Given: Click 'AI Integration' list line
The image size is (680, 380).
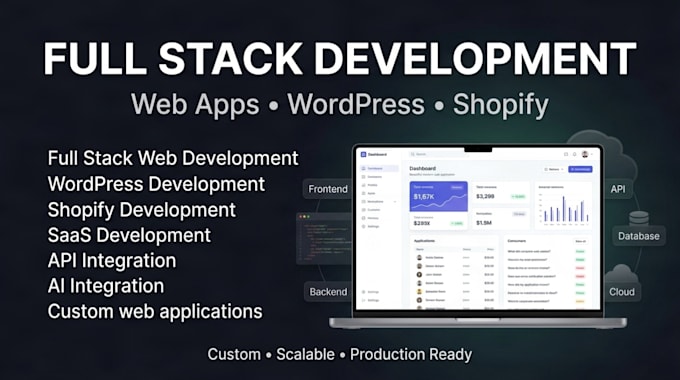Looking at the screenshot, I should [106, 286].
